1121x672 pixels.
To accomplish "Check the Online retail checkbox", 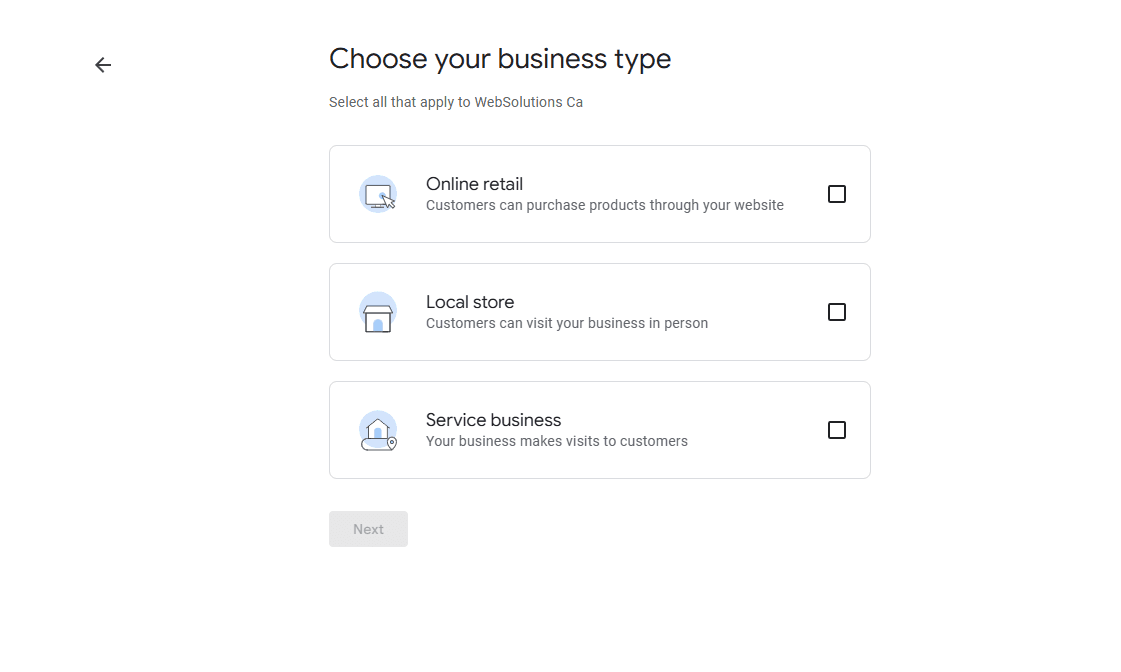I will (x=837, y=193).
